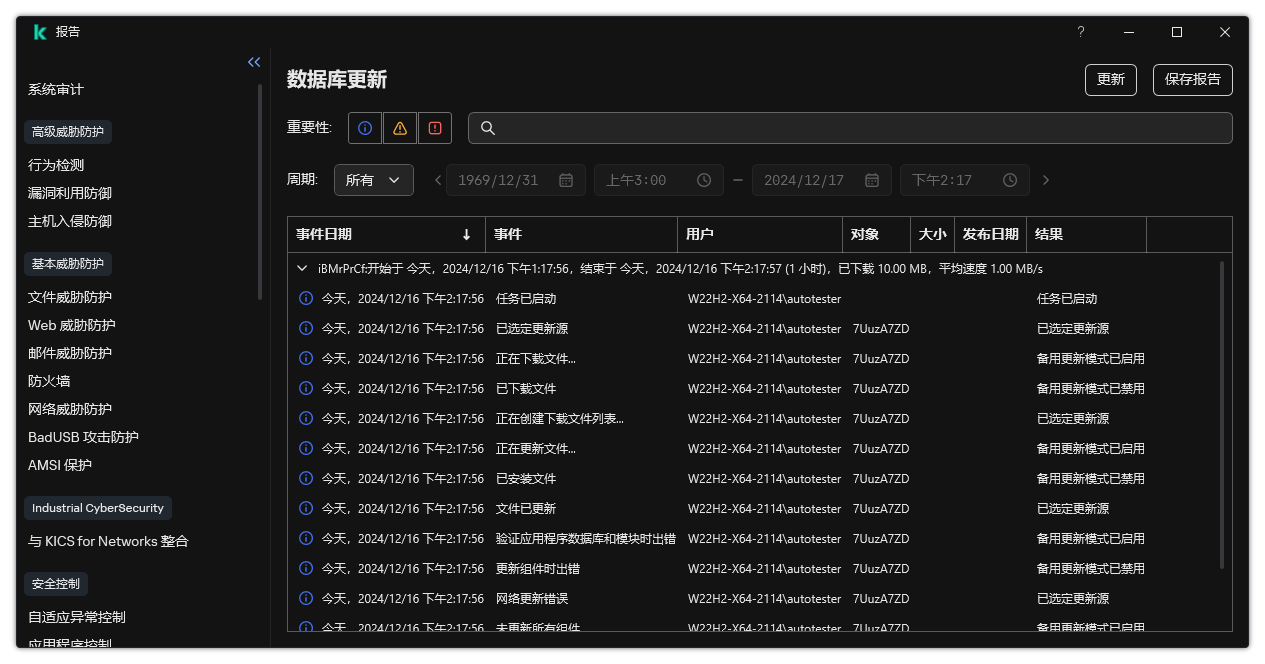This screenshot has height=664, width=1265.
Task: Collapse the iBMrPrCf event group row
Action: click(x=301, y=268)
